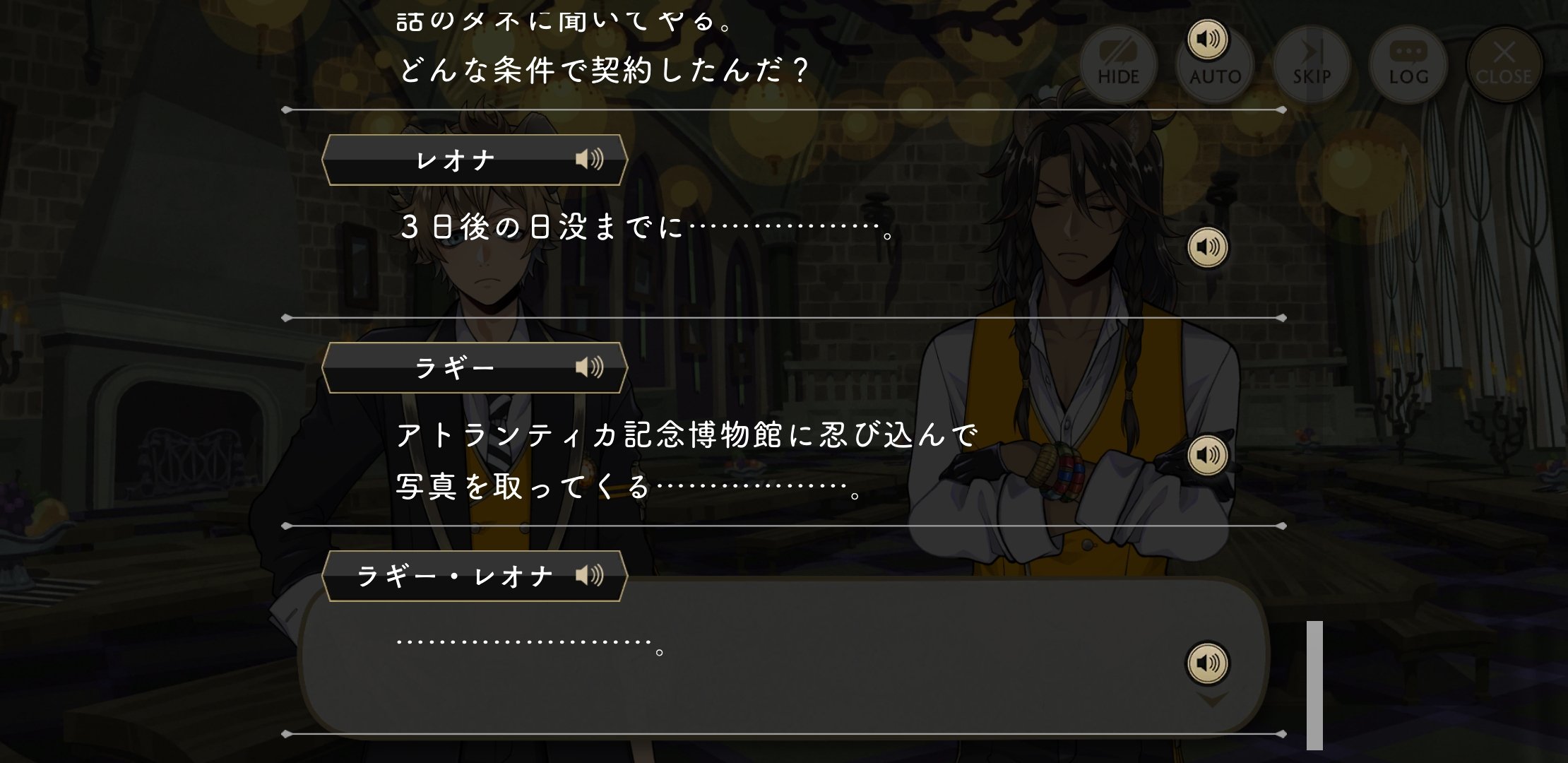Play speaker icon in レオナ name tag
The height and width of the screenshot is (763, 1568).
589,160
